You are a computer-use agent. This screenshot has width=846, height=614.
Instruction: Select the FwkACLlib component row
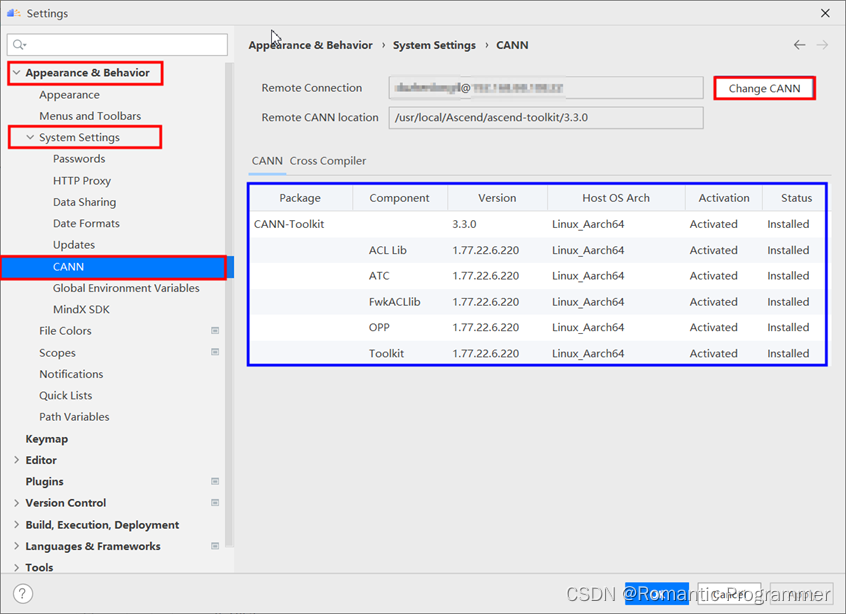[537, 302]
